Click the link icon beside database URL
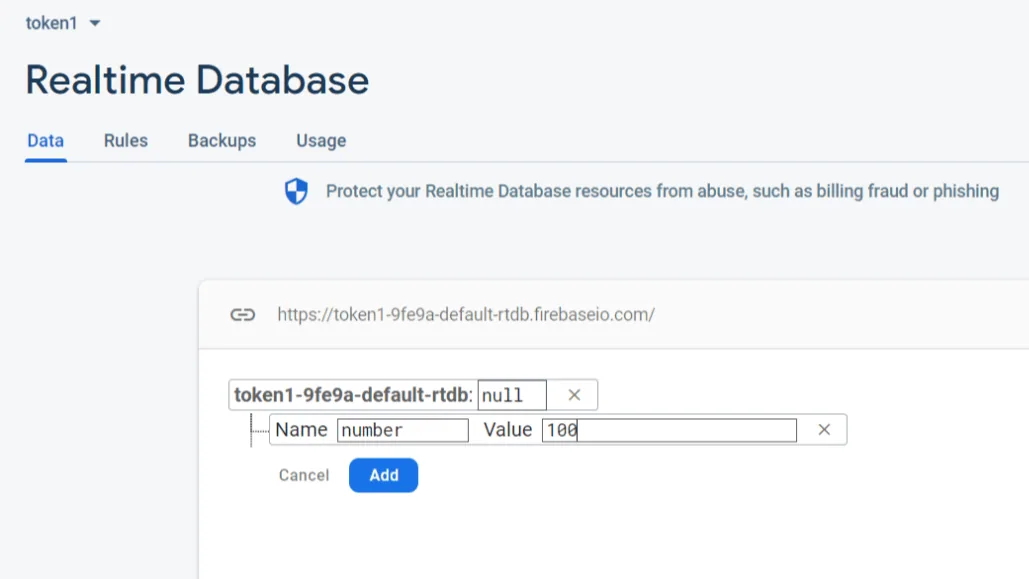This screenshot has width=1029, height=579. tap(242, 314)
